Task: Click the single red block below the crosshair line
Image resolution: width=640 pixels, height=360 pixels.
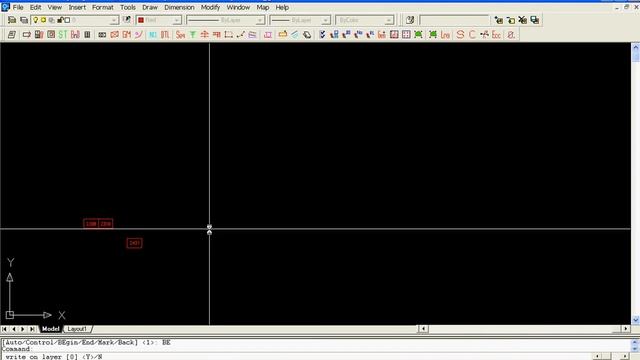Action: tap(134, 243)
